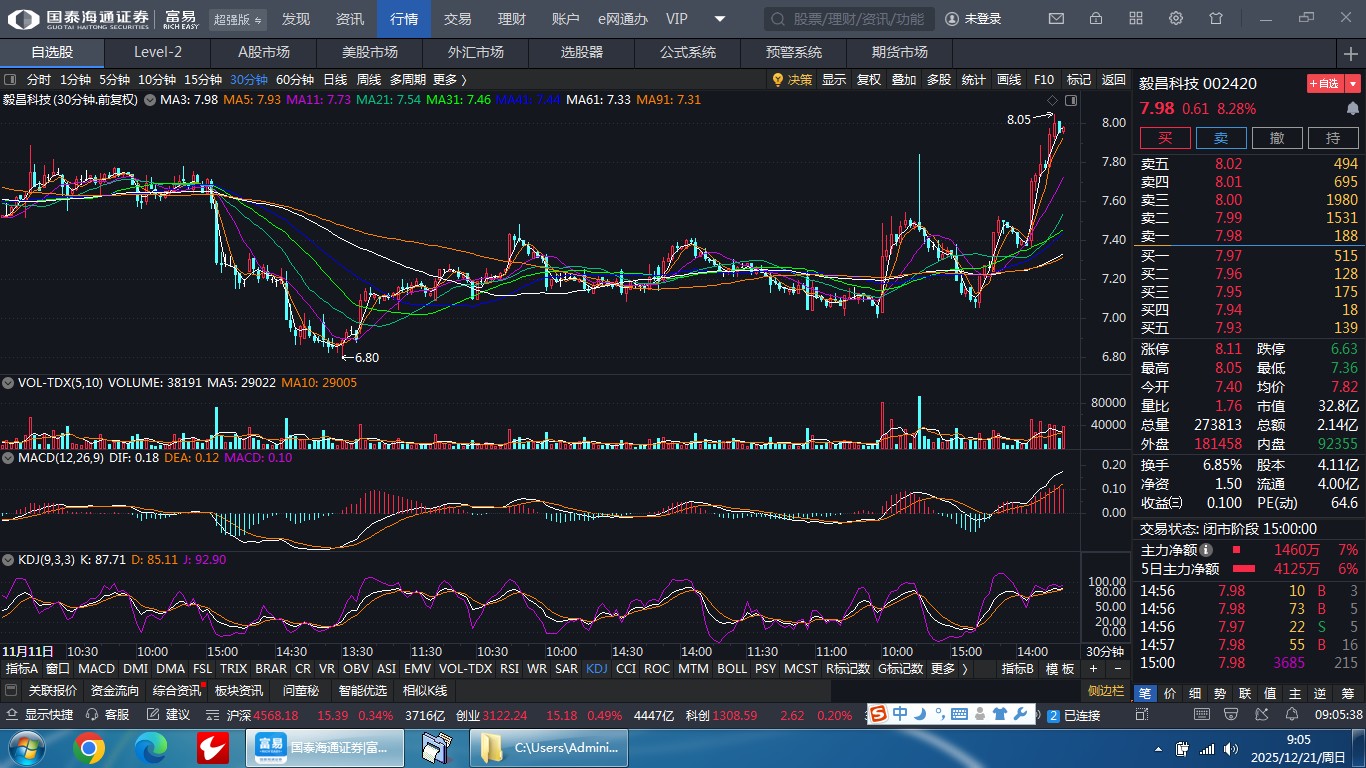
Task: Open the 交易 menu
Action: 457,19
